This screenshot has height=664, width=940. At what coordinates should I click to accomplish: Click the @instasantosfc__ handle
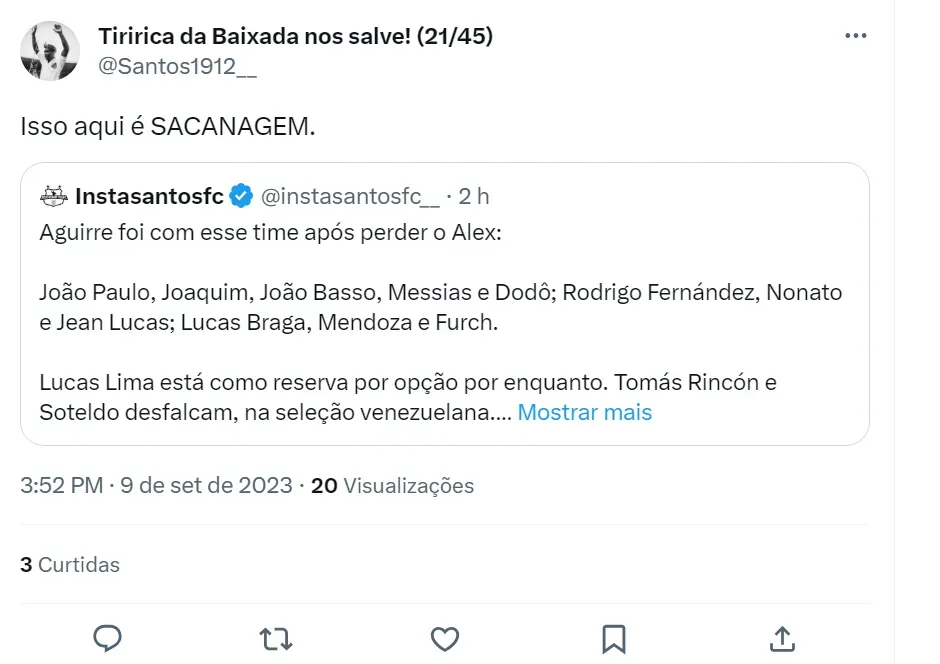click(349, 196)
